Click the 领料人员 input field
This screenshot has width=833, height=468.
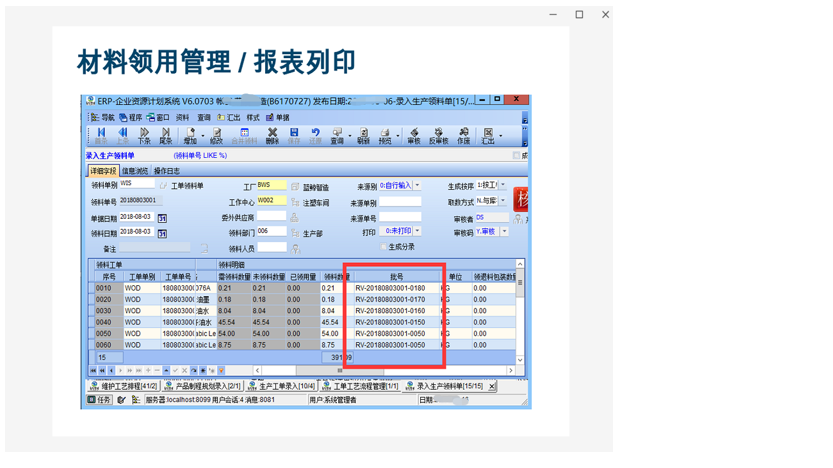tap(271, 247)
